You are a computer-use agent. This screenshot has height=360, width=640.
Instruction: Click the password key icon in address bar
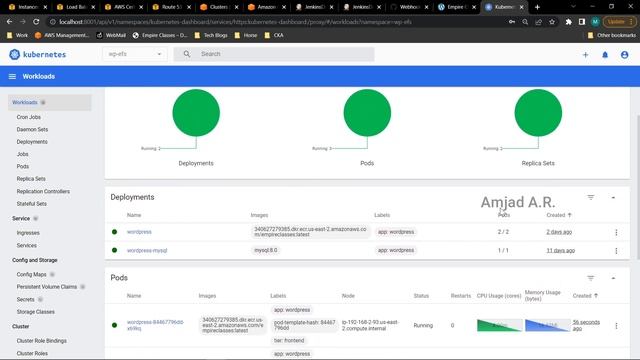tap(511, 22)
